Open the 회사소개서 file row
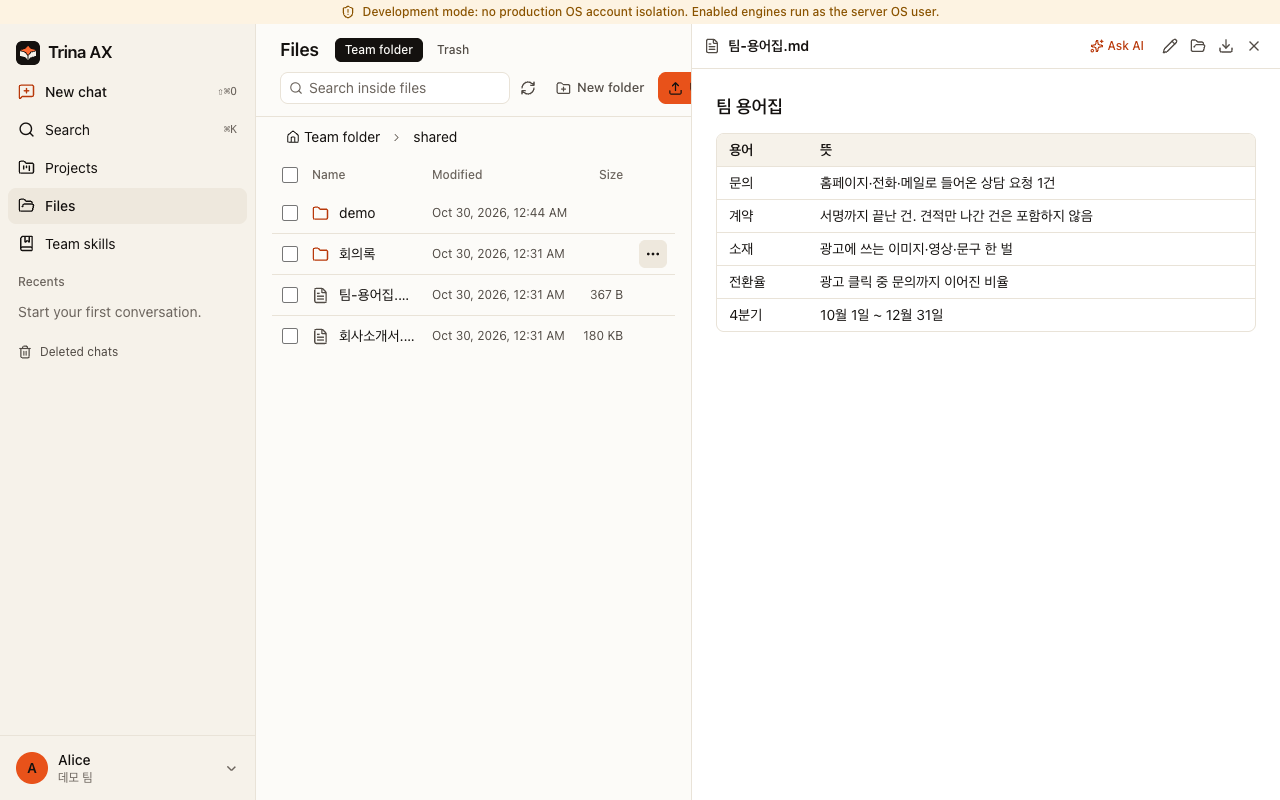1280x800 pixels. (473, 336)
